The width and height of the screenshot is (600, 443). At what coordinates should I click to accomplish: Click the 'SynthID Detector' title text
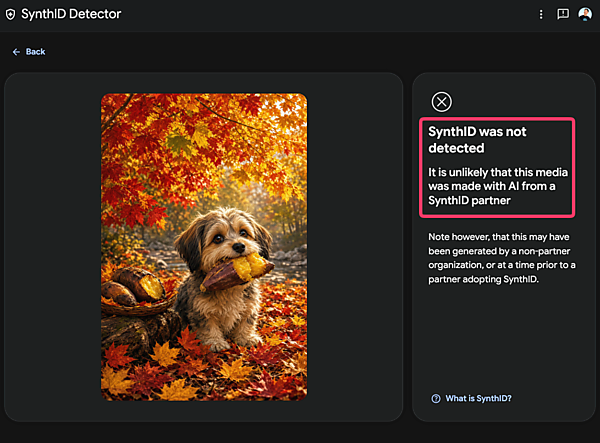pyautogui.click(x=71, y=14)
